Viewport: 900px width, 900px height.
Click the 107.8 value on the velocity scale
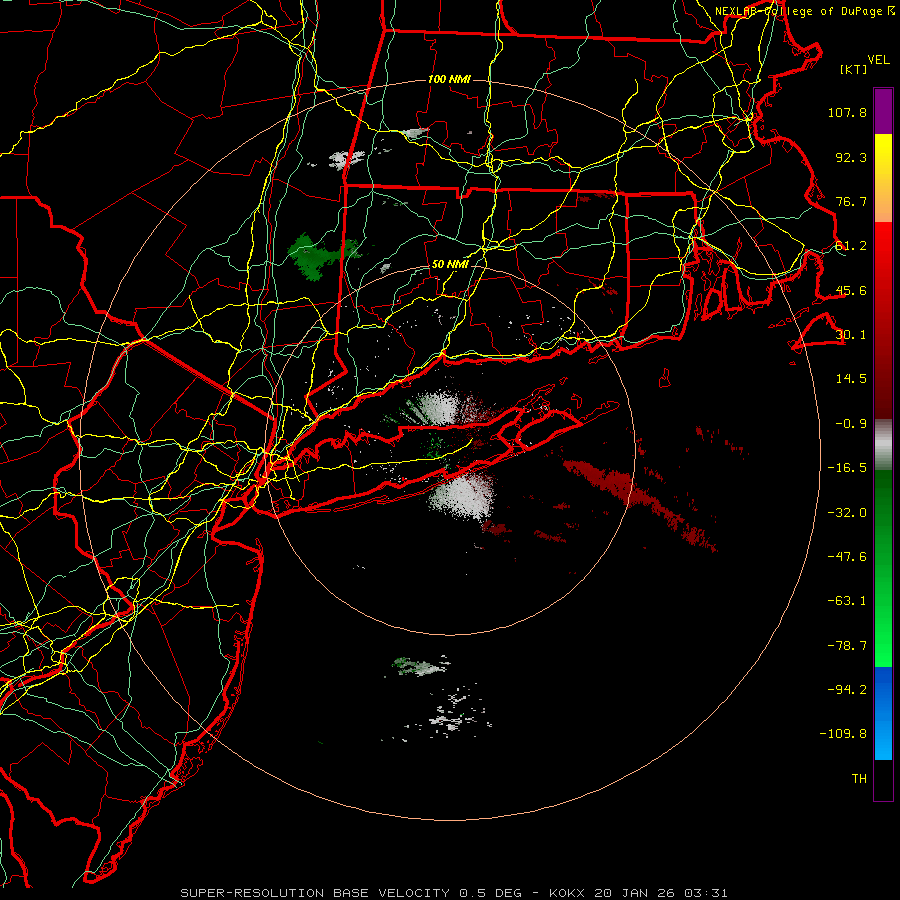(x=847, y=112)
